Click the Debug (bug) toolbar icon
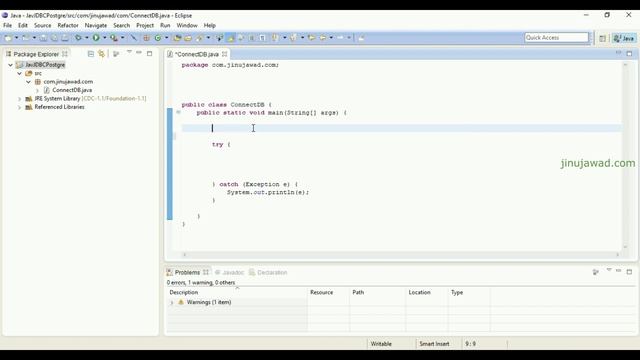640x360 pixels. click(78, 38)
